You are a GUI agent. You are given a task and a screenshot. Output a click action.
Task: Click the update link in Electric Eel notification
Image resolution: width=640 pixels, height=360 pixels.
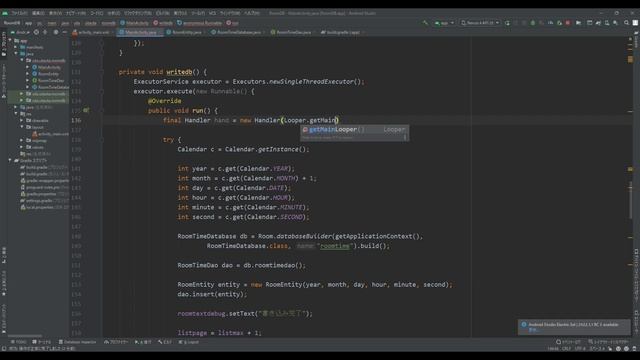[533, 330]
